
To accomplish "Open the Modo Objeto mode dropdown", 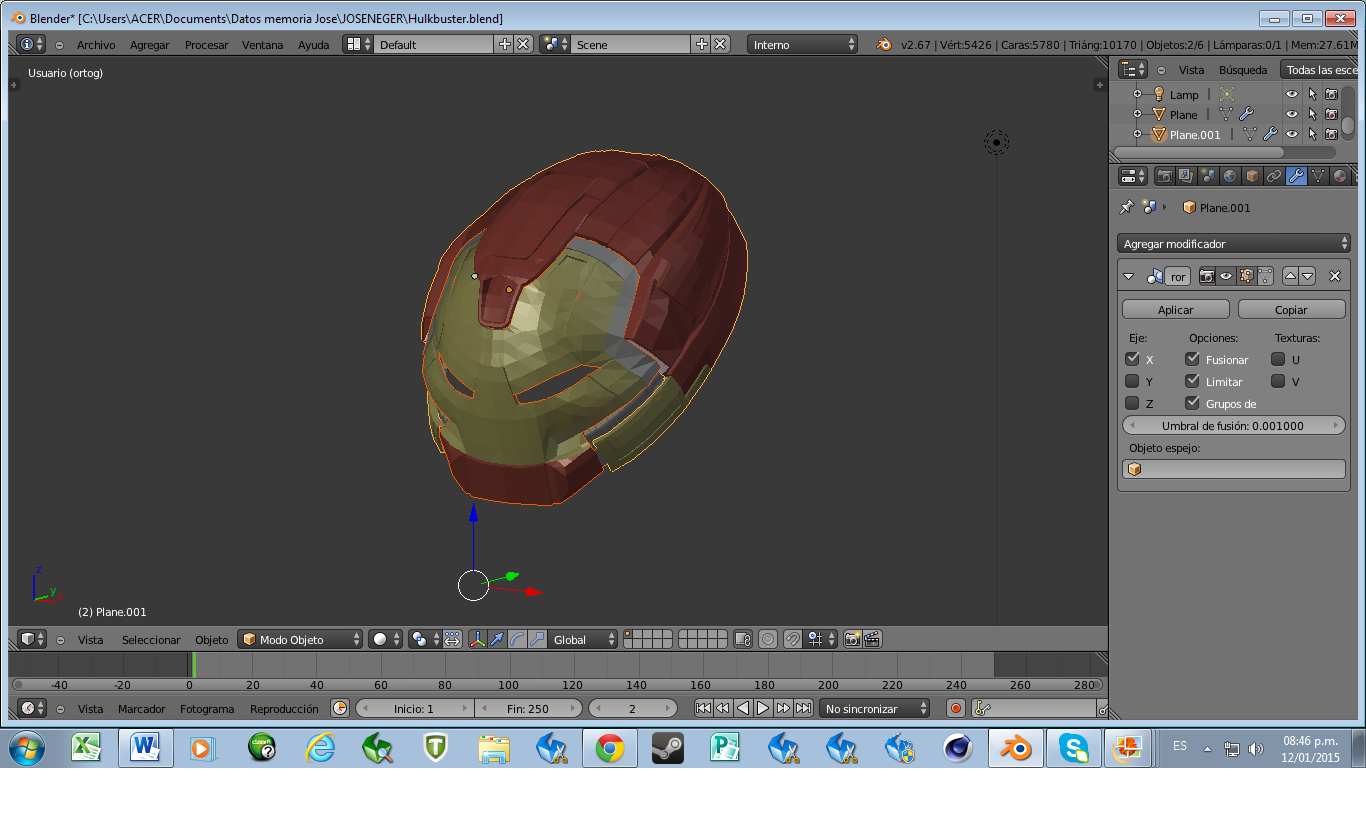I will pos(300,639).
